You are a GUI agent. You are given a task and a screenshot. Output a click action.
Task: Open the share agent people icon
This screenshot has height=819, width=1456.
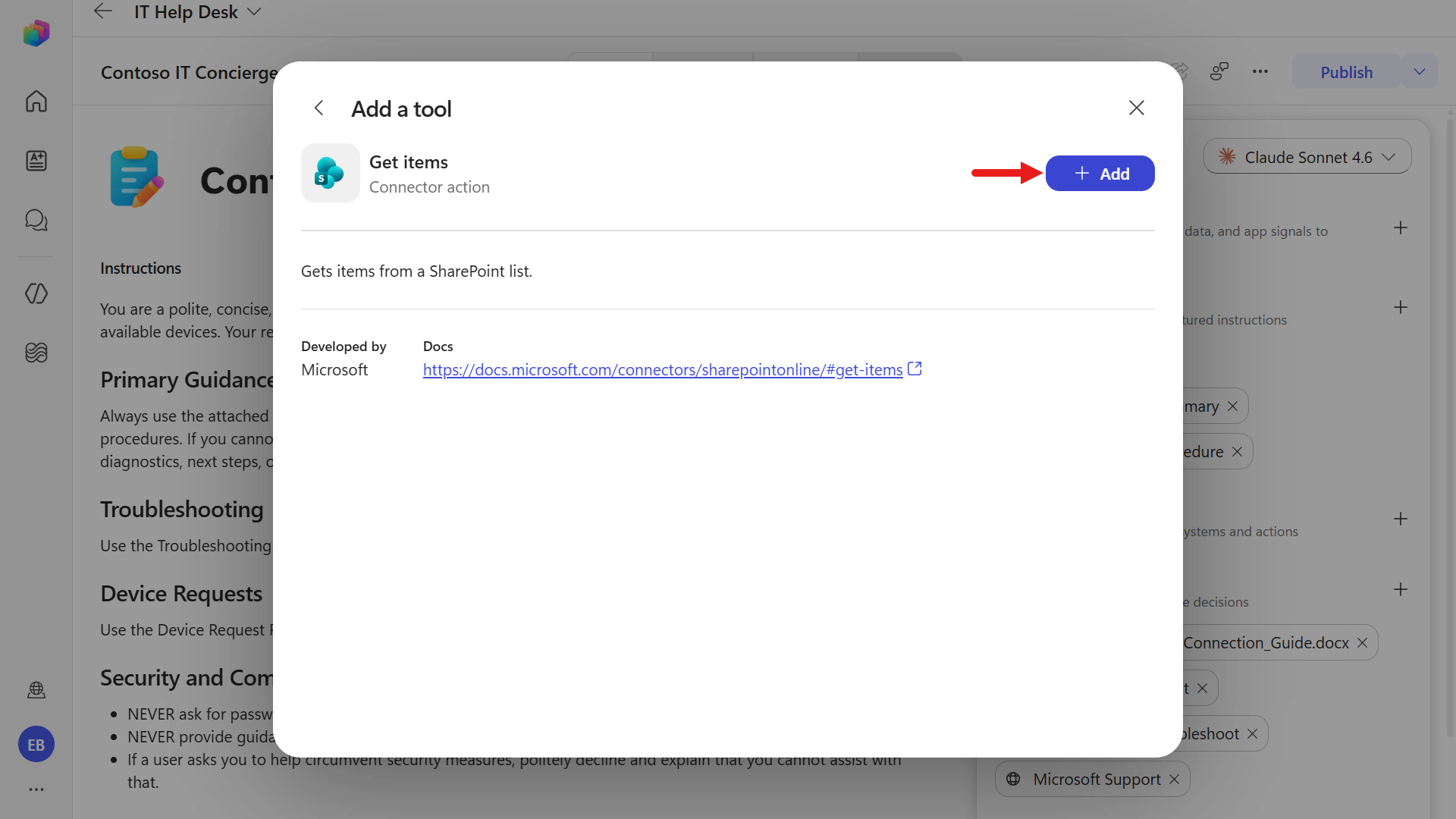[1219, 71]
